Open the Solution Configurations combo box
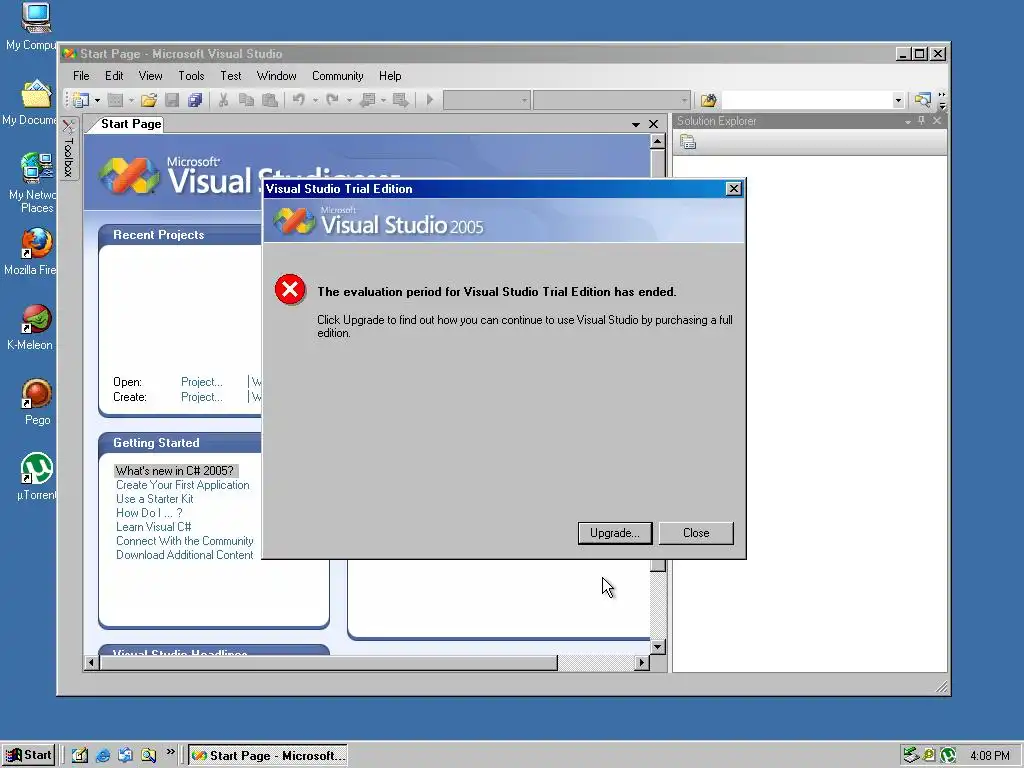This screenshot has width=1024, height=768. click(487, 100)
